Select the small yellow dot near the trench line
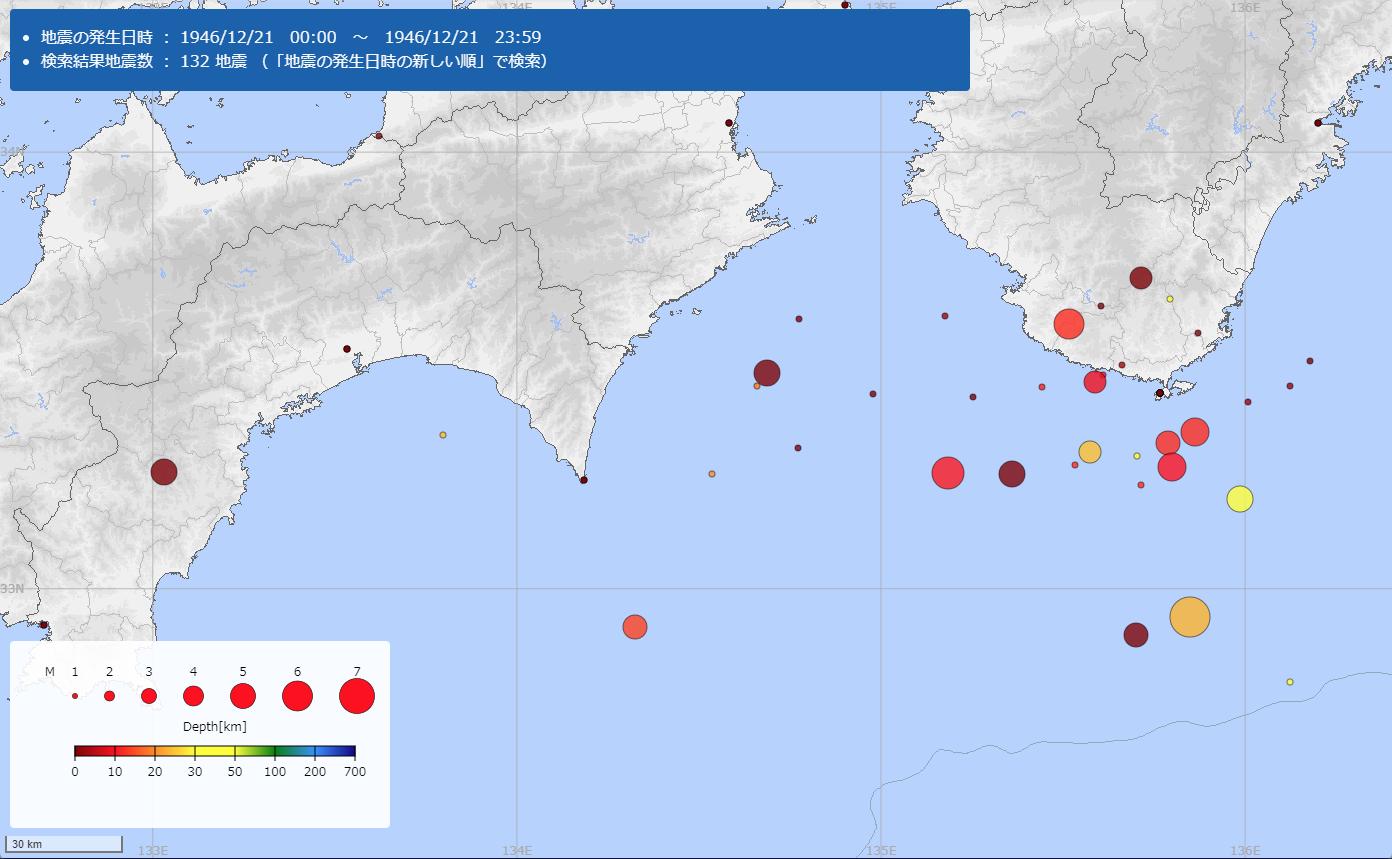This screenshot has height=859, width=1392. click(1290, 682)
